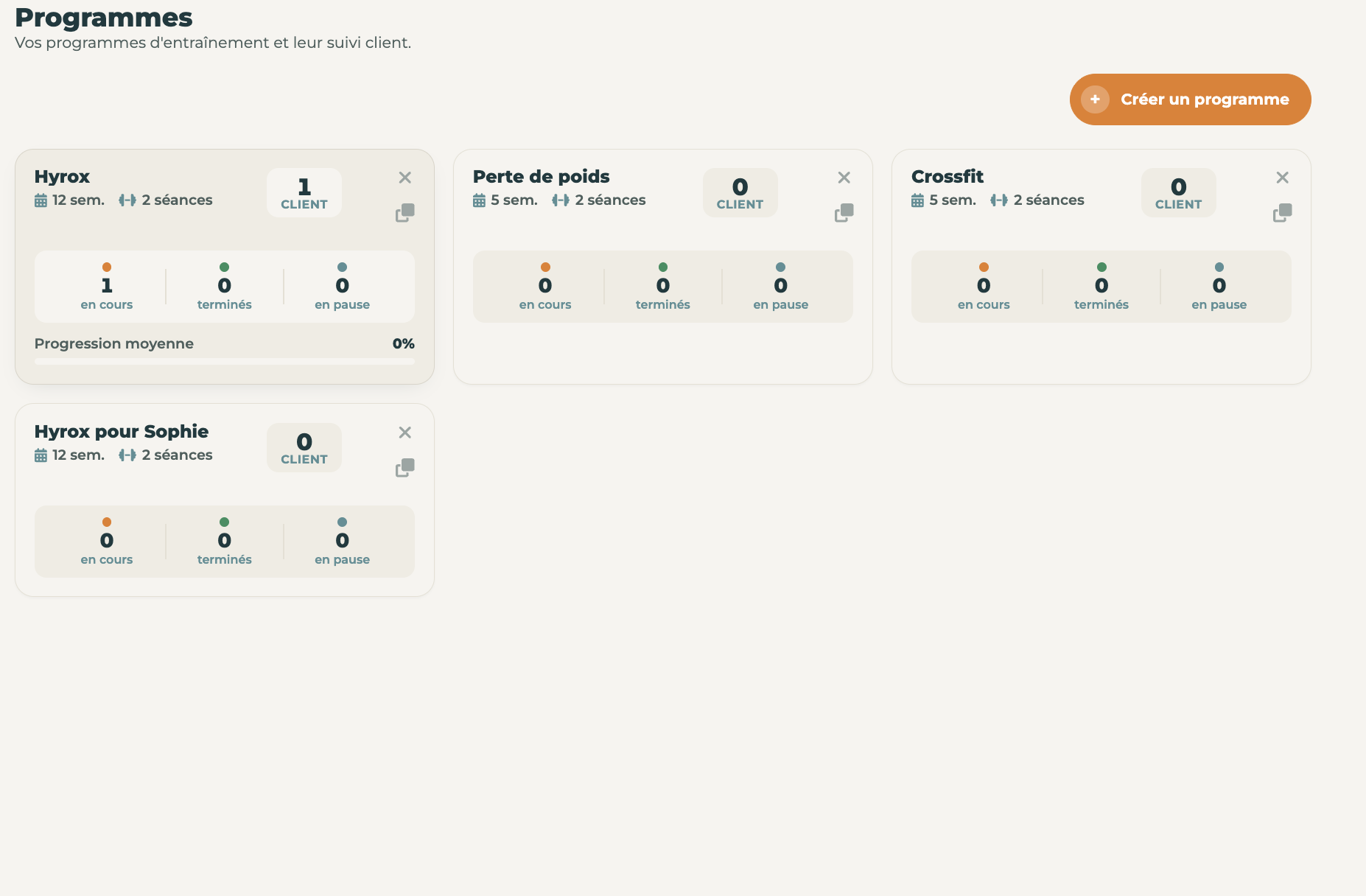Image resolution: width=1366 pixels, height=896 pixels.
Task: Click the Progression moyenne label on Hyrox
Action: click(114, 344)
